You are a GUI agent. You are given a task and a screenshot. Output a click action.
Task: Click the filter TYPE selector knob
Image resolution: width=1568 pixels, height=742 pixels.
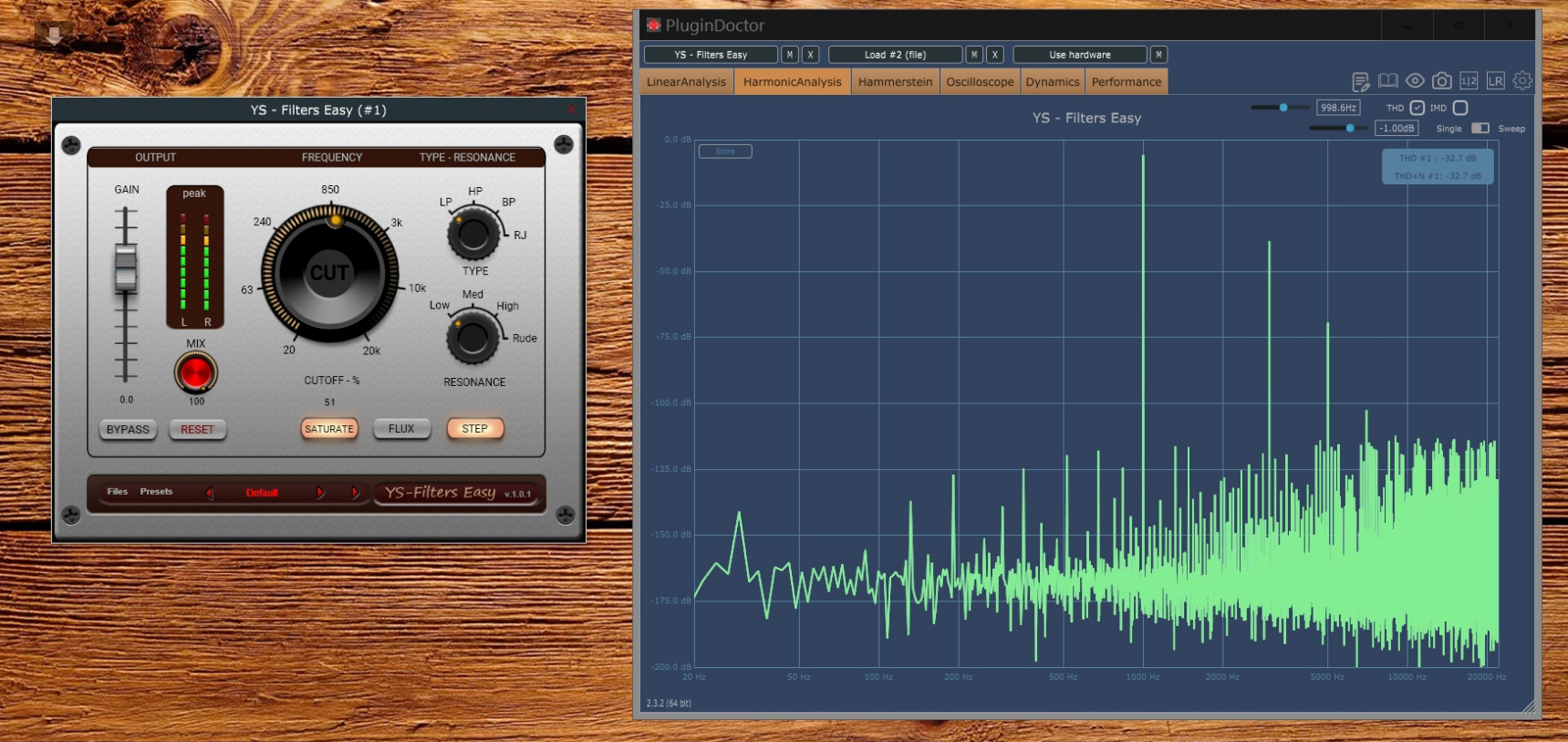(472, 234)
